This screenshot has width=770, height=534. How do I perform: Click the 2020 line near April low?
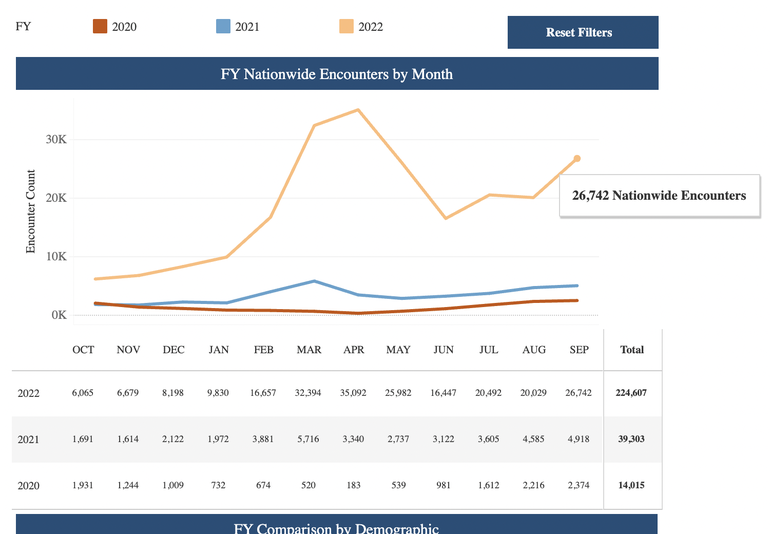point(358,313)
